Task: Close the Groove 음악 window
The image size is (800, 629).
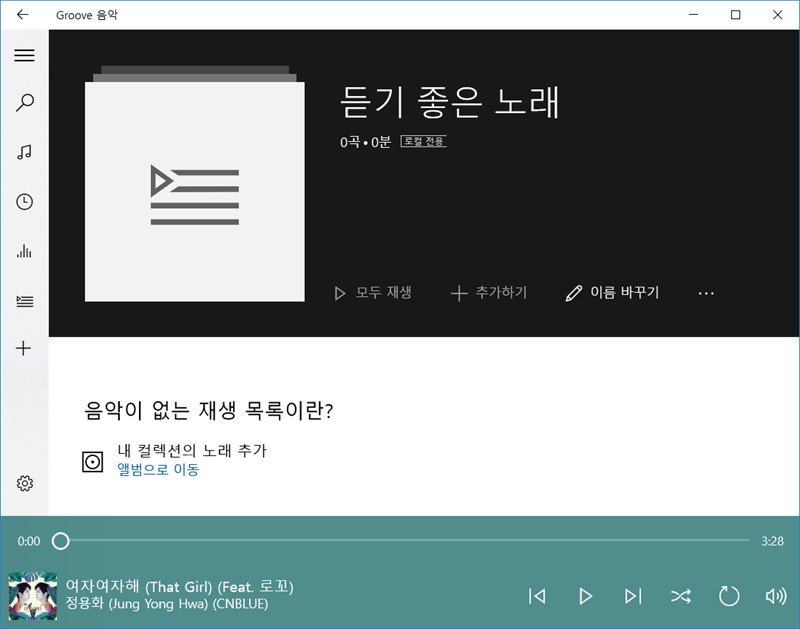Action: pyautogui.click(x=778, y=14)
